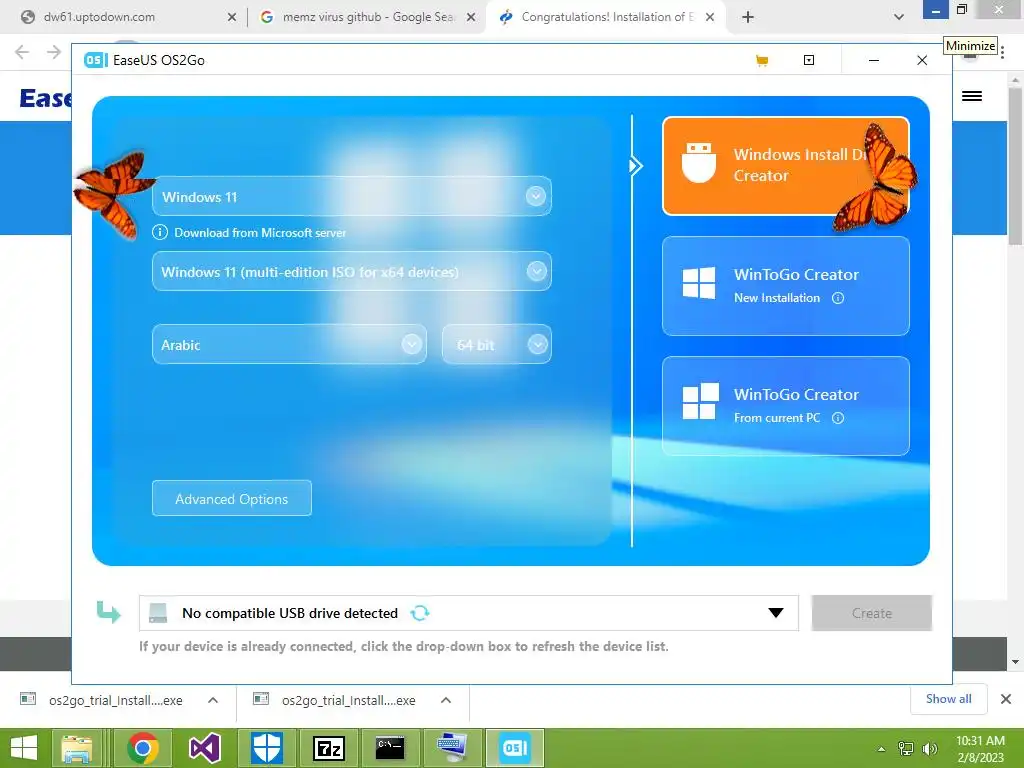Expand the USB drive selection dropdown arrow
The height and width of the screenshot is (768, 1024).
point(776,613)
